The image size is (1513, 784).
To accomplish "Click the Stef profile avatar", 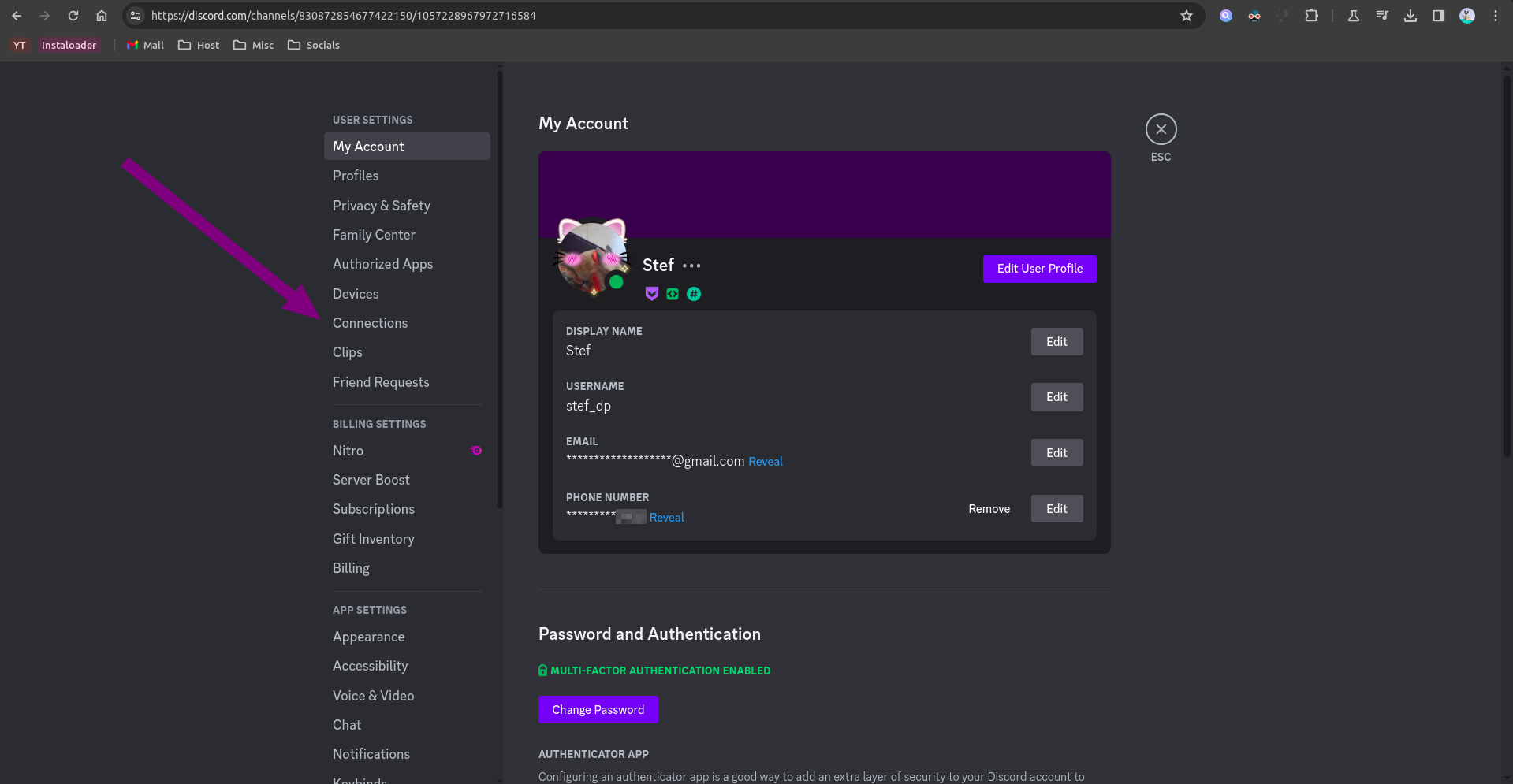I will (591, 258).
